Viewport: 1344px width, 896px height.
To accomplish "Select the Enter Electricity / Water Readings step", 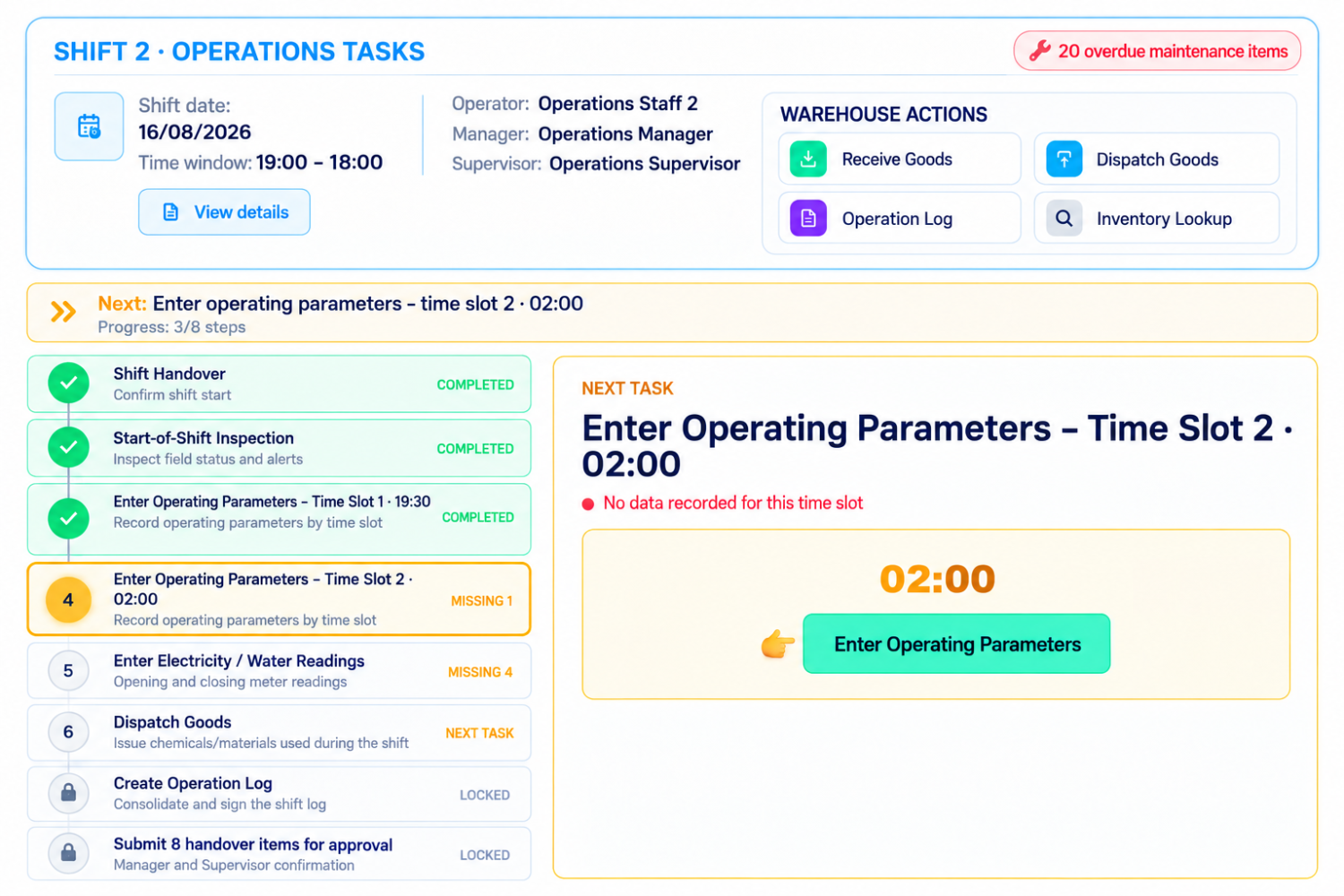I will pos(279,671).
